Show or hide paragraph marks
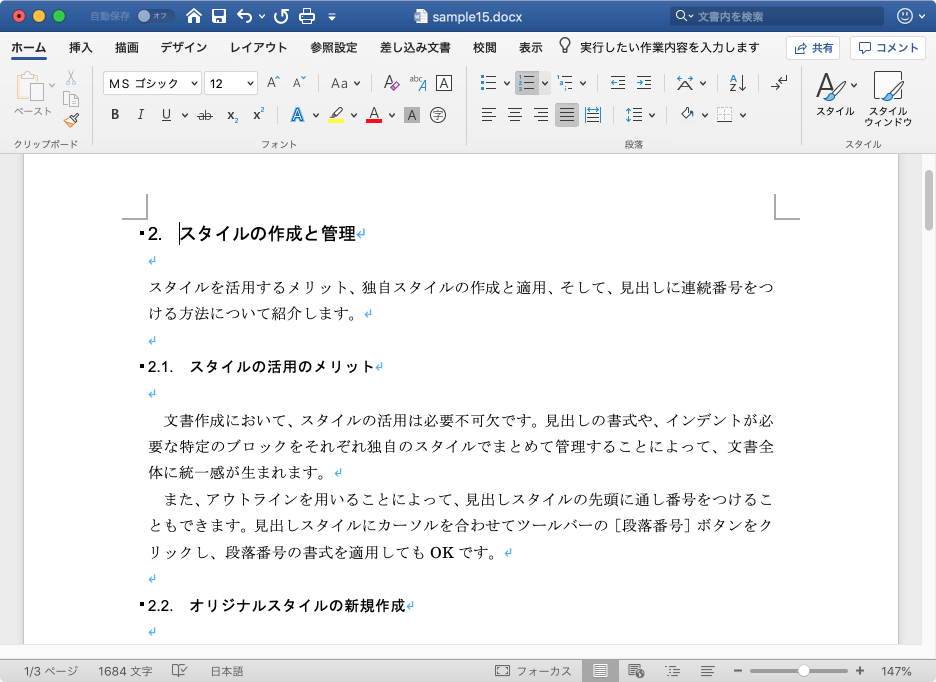Image resolution: width=936 pixels, height=682 pixels. pos(779,83)
